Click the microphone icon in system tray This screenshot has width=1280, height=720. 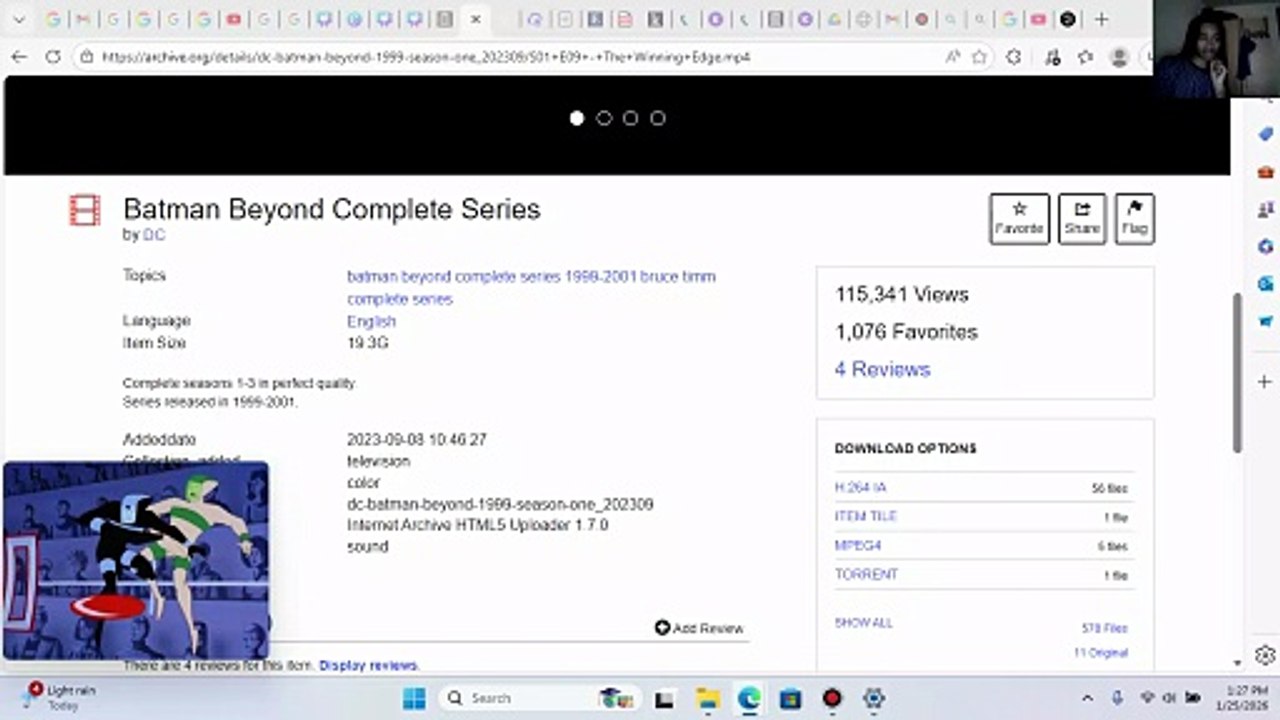coord(1118,698)
